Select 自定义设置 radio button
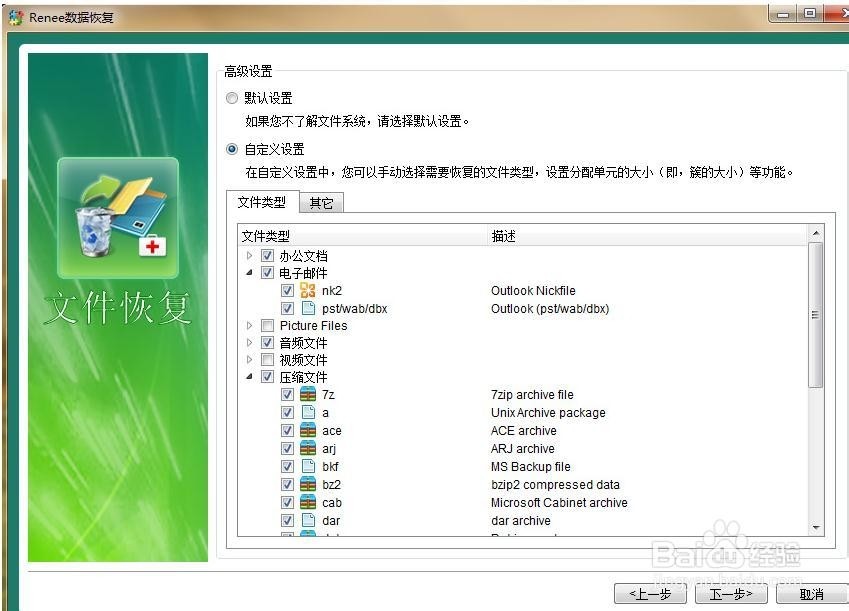849x611 pixels. (x=232, y=149)
